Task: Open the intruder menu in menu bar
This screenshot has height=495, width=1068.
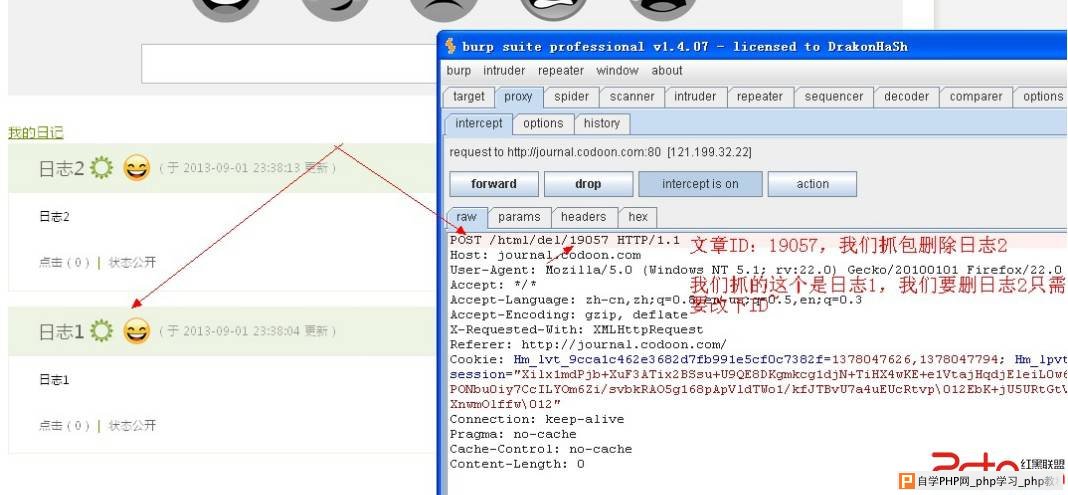Action: coord(504,70)
